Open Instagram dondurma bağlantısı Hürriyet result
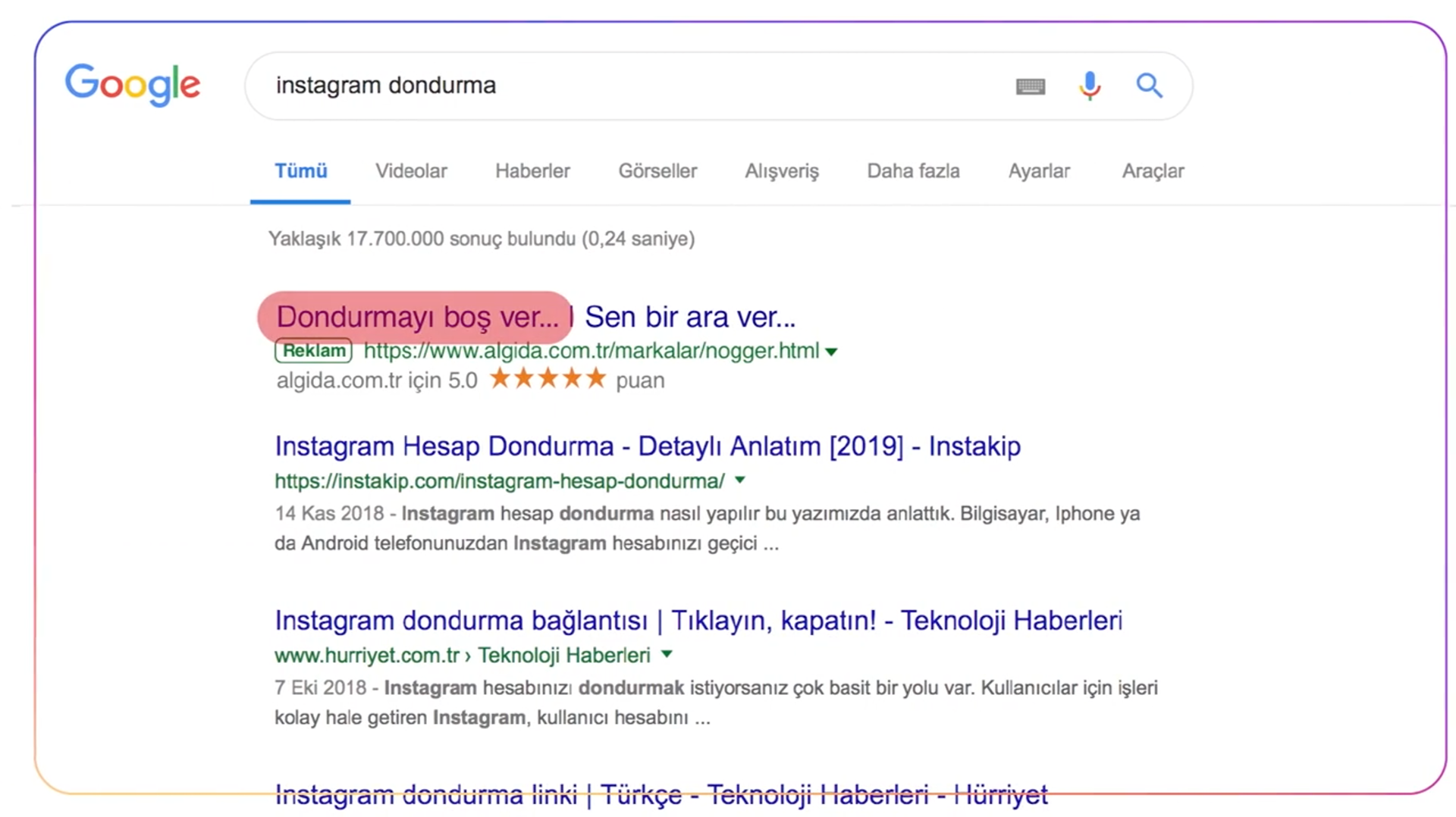This screenshot has height=817, width=1456. 698,621
